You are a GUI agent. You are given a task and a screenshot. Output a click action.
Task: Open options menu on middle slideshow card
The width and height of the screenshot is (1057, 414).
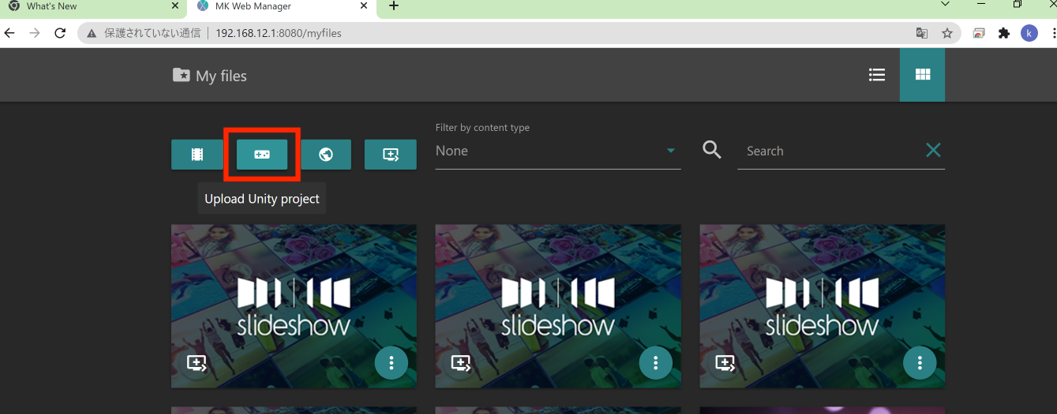coord(655,363)
